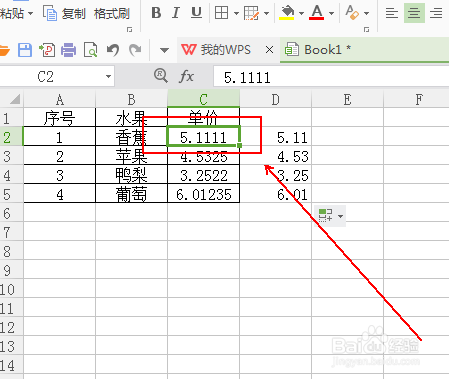Click the Copy (复制) button
This screenshot has height=379, width=449.
64,13
